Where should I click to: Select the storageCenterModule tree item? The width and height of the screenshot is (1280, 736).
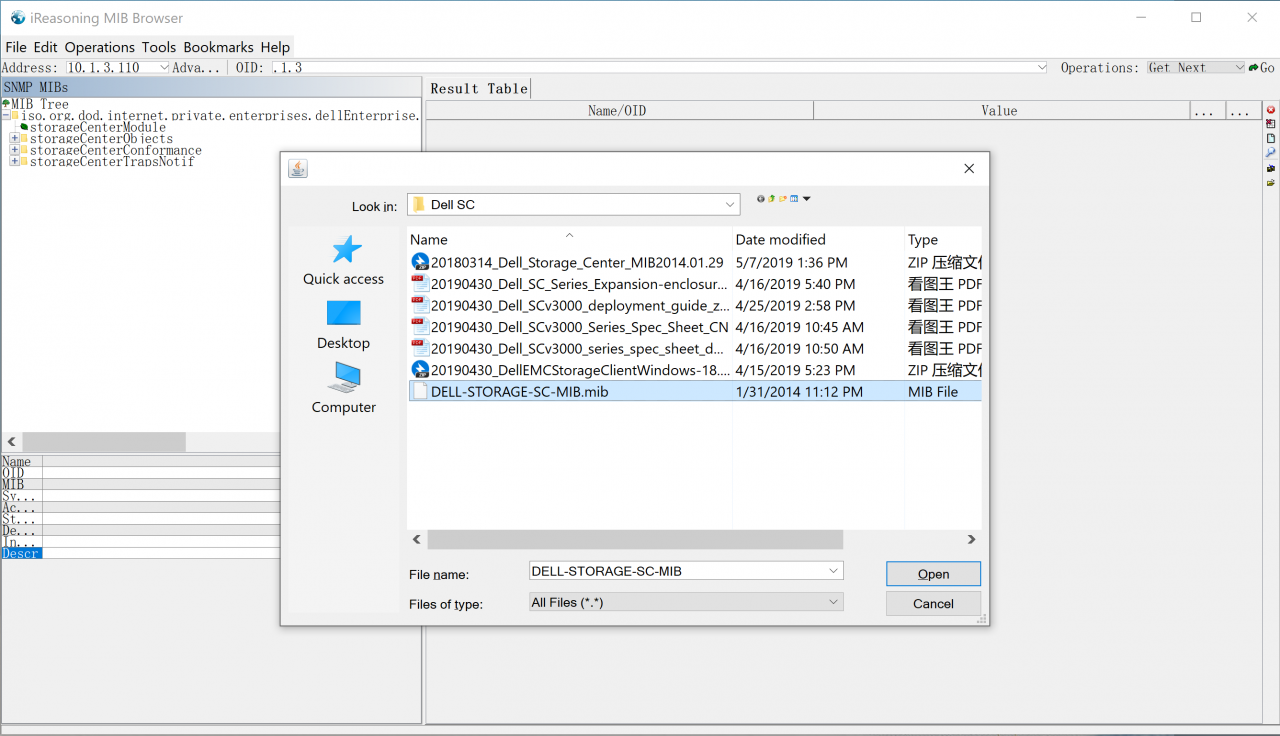pyautogui.click(x=97, y=127)
